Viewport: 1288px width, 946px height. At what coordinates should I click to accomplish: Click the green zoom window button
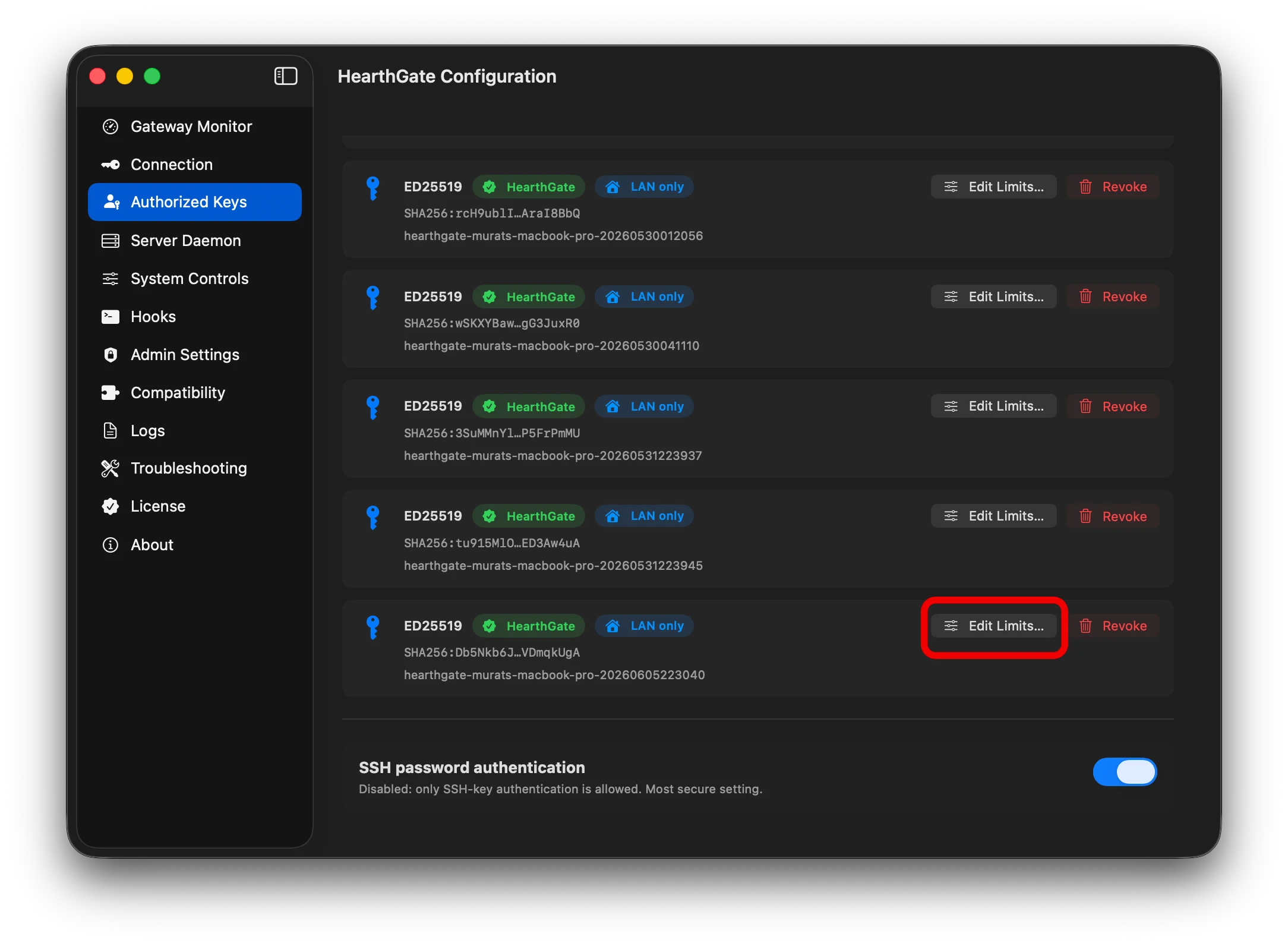tap(152, 76)
